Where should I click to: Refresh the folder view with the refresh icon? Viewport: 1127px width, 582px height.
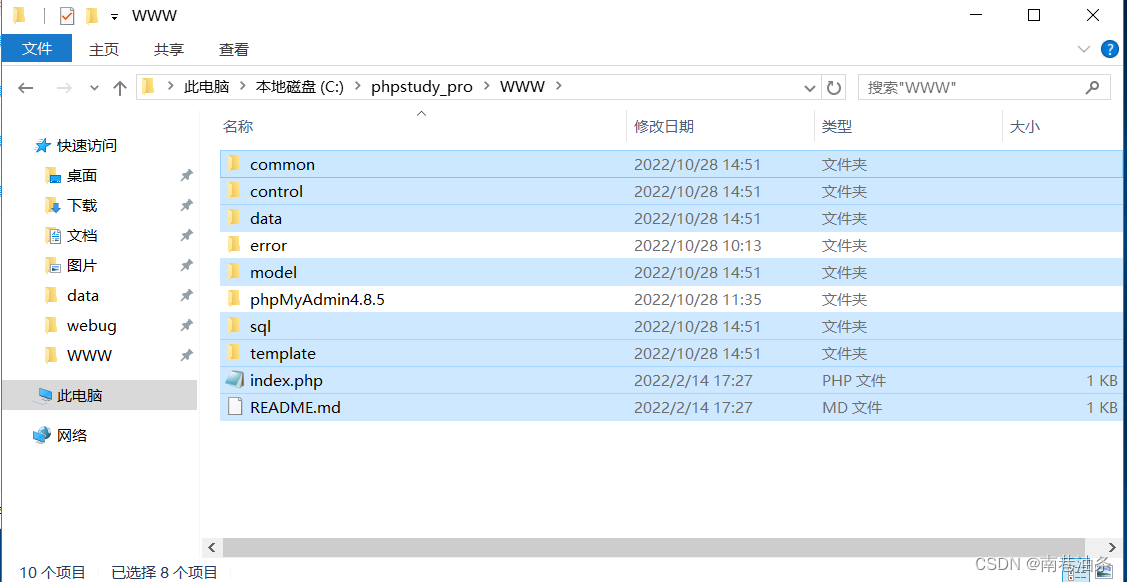(x=834, y=87)
